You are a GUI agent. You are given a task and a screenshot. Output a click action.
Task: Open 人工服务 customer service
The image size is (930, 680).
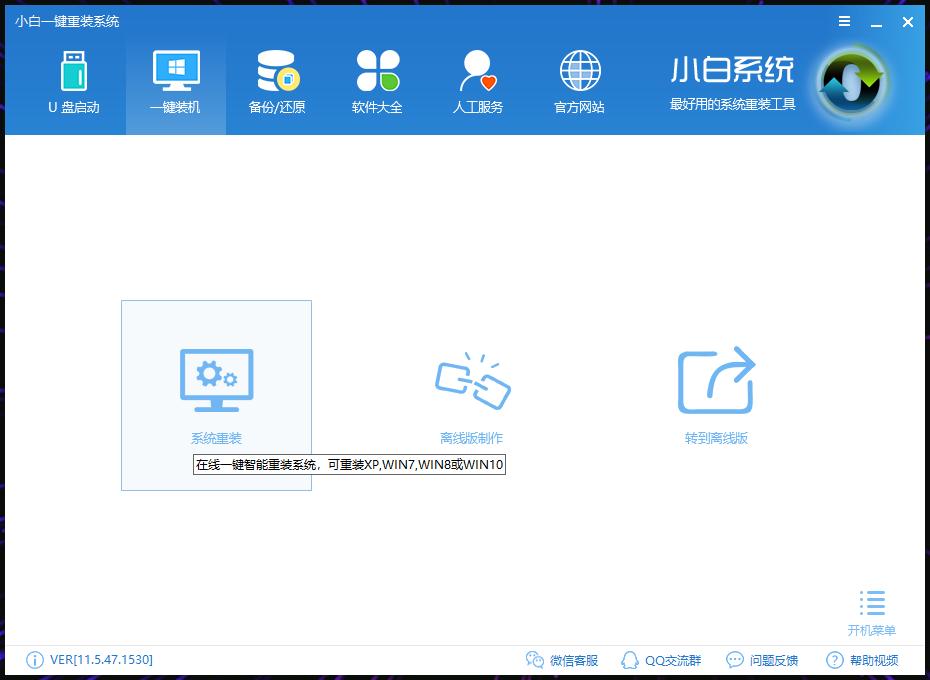[x=477, y=82]
